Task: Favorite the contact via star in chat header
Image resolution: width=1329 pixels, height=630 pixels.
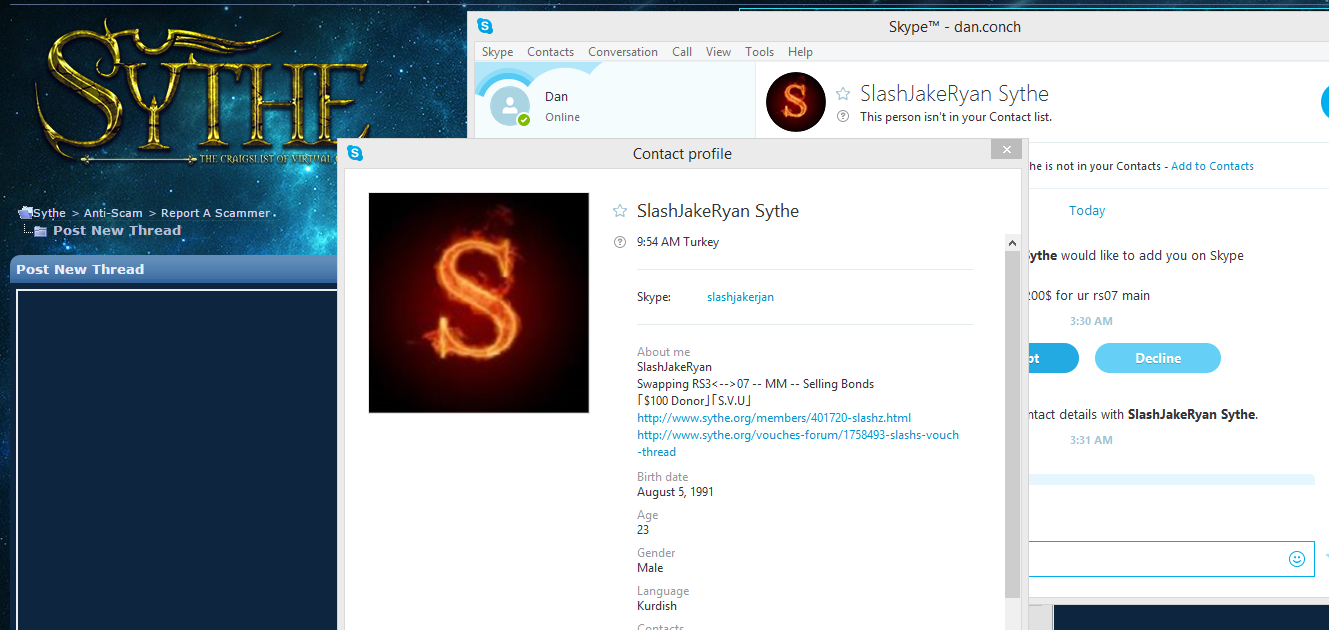Action: 843,93
